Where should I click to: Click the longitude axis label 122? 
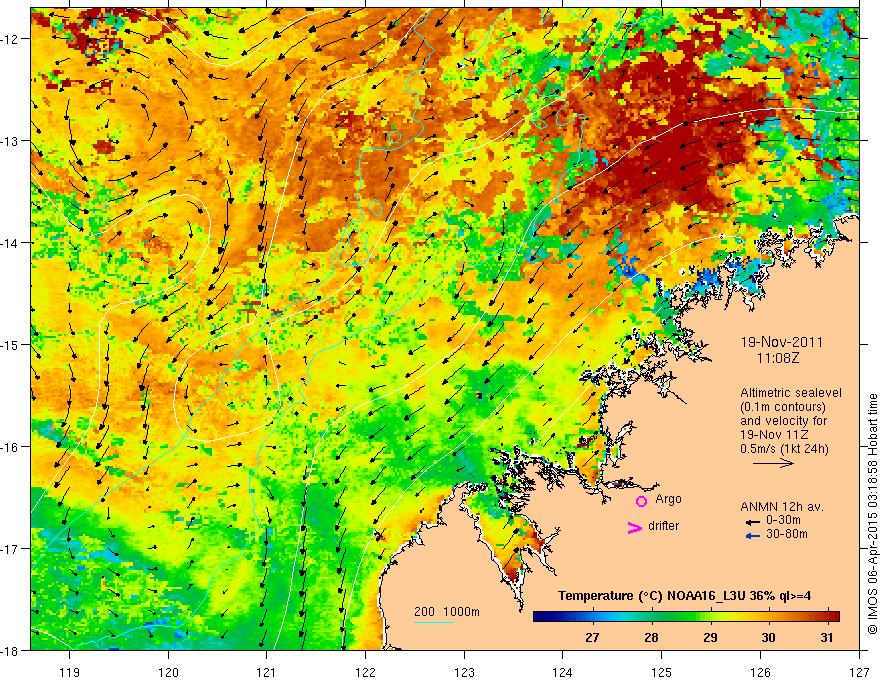pyautogui.click(x=365, y=672)
